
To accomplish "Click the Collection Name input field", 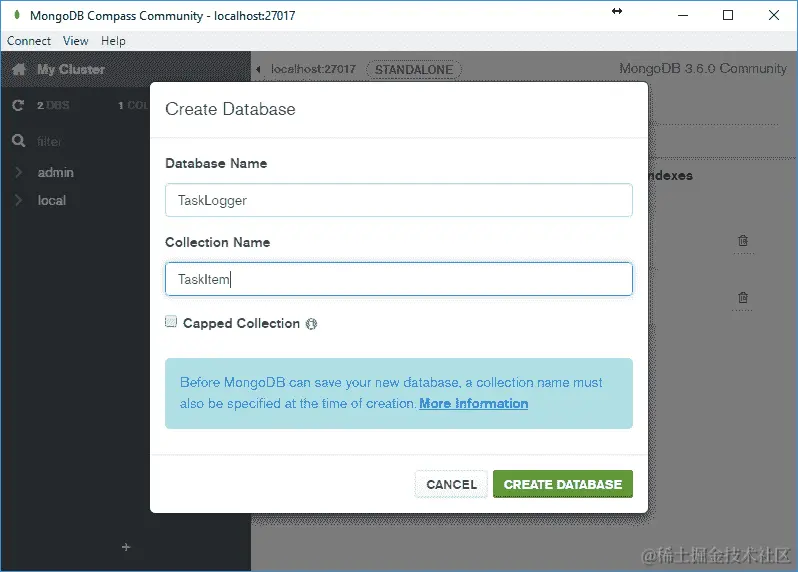I will (x=399, y=279).
